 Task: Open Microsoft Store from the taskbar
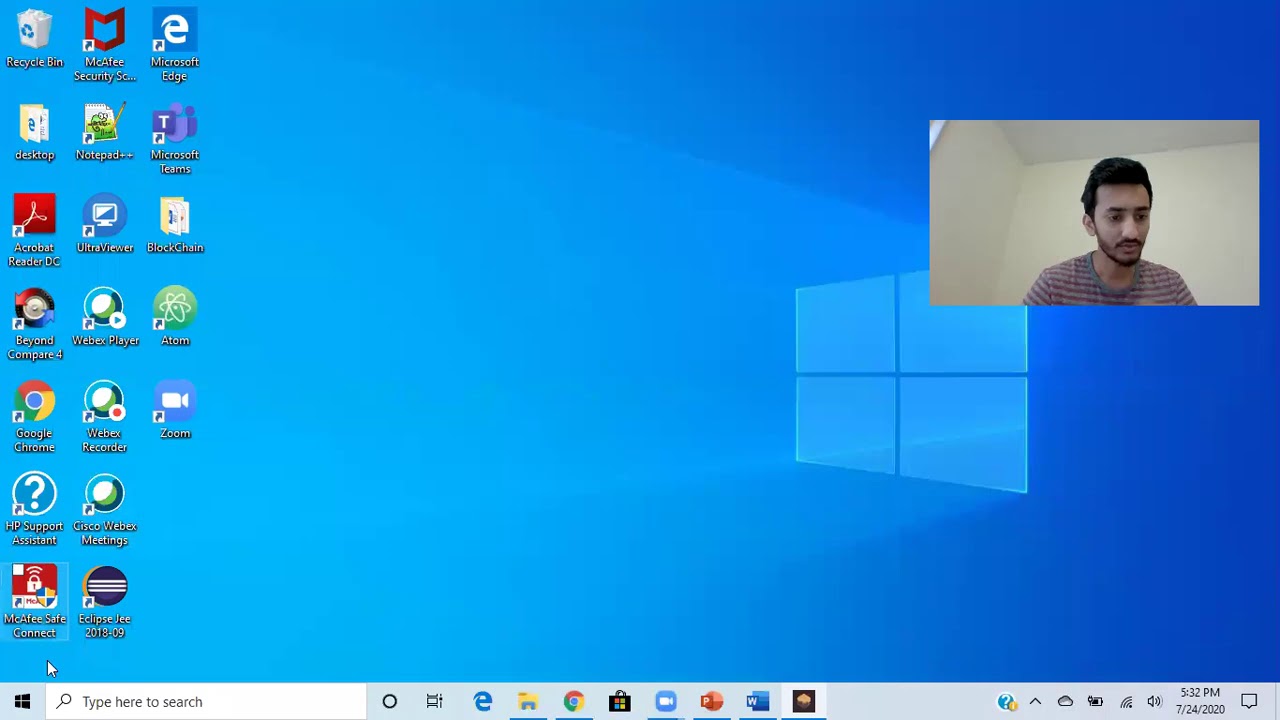pyautogui.click(x=620, y=702)
